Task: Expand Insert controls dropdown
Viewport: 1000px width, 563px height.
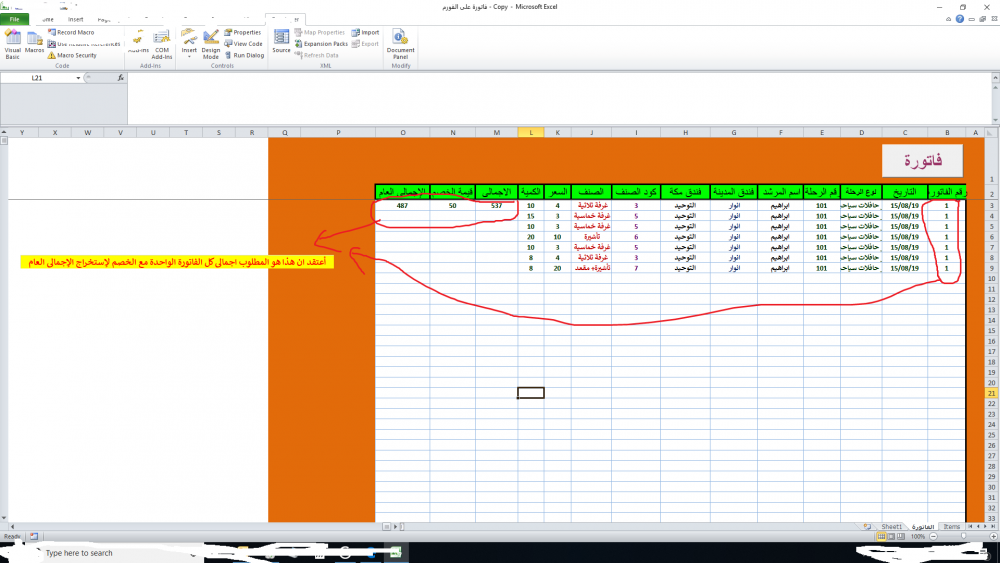Action: 189,57
